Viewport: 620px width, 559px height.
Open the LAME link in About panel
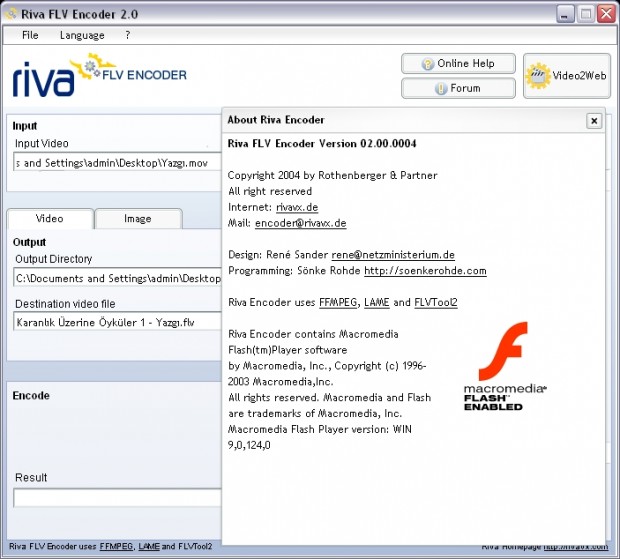point(376,302)
